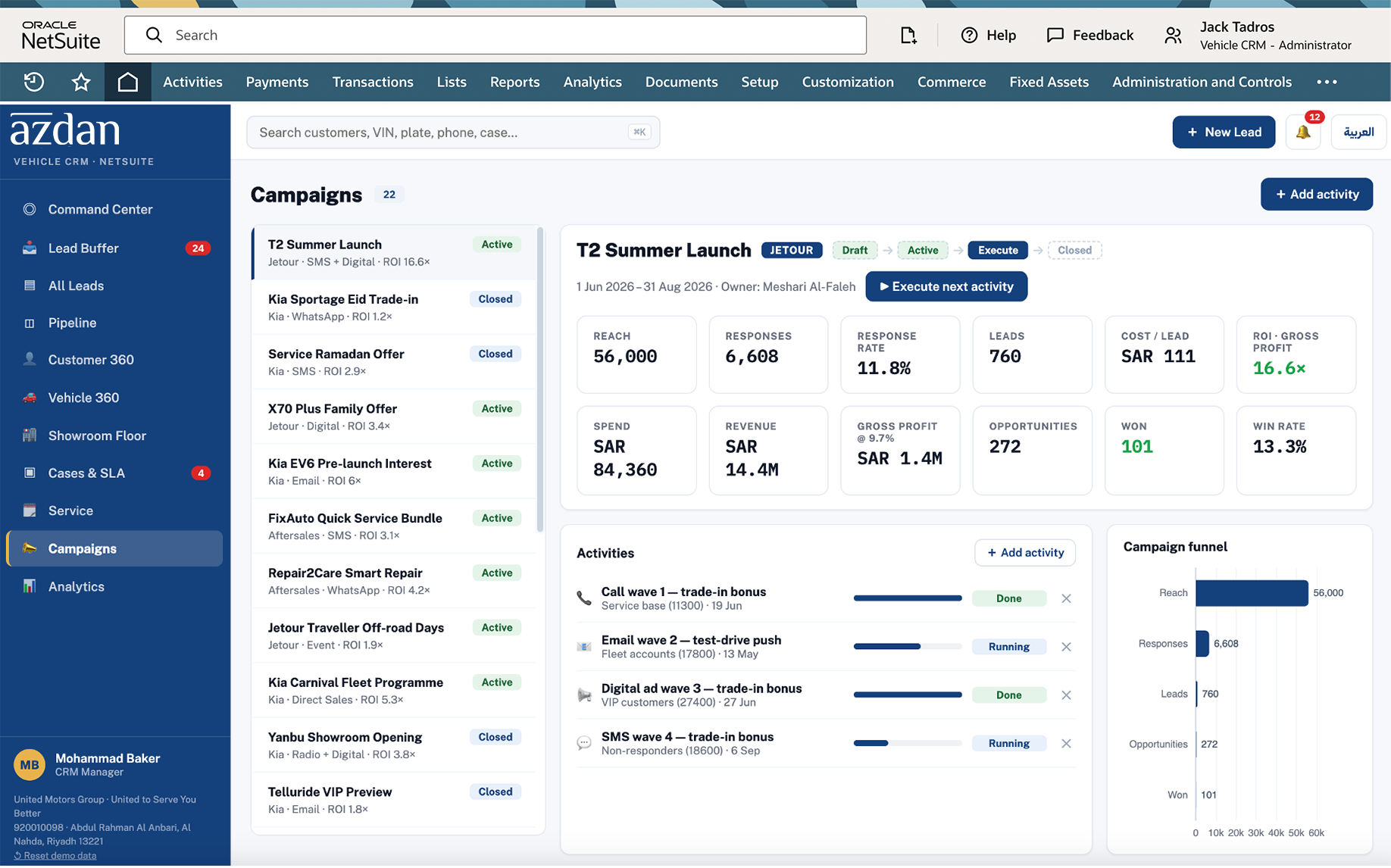Image resolution: width=1391 pixels, height=868 pixels.
Task: Click the Email wave 2 progress bar
Action: pos(907,647)
